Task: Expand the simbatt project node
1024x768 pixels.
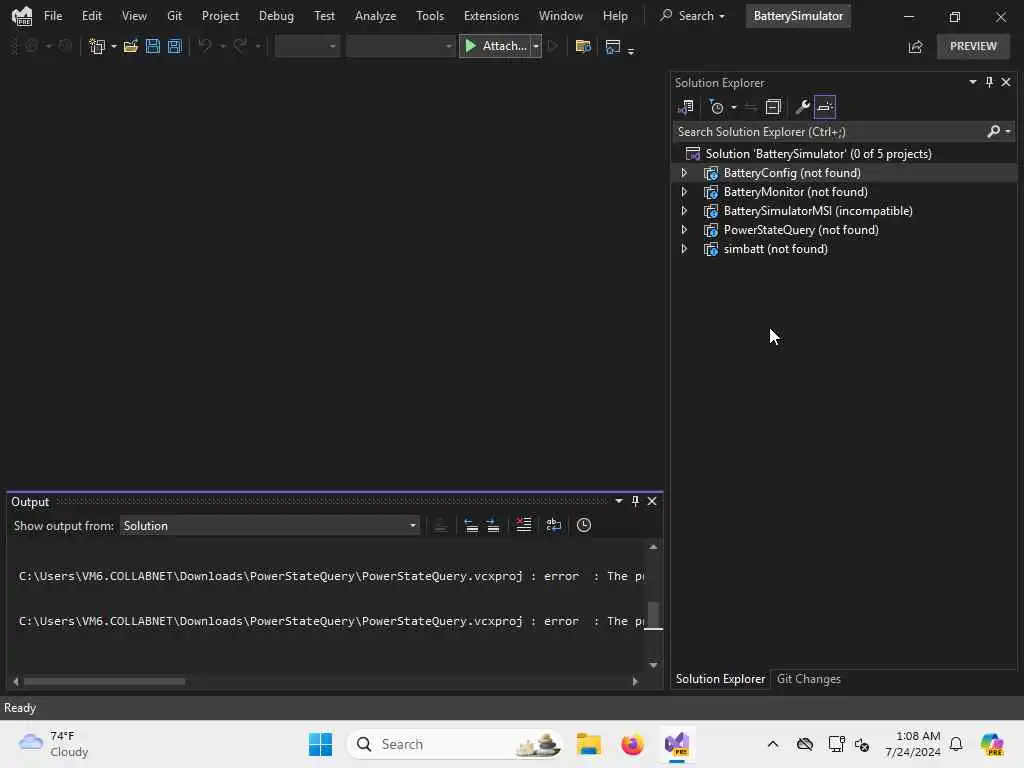Action: (x=684, y=249)
